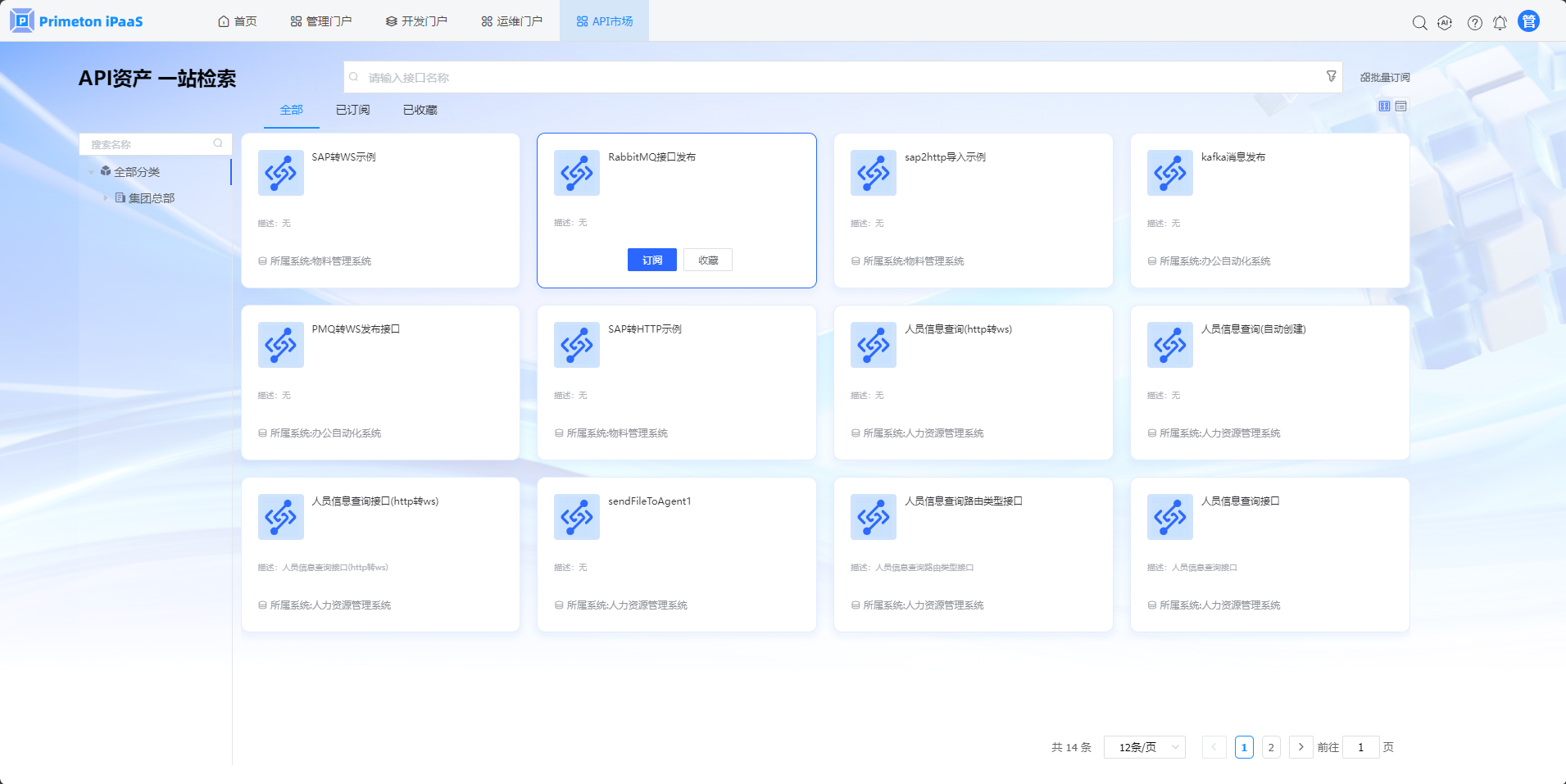Switch to the 已订阅 tab
This screenshot has height=784, width=1566.
coord(352,110)
